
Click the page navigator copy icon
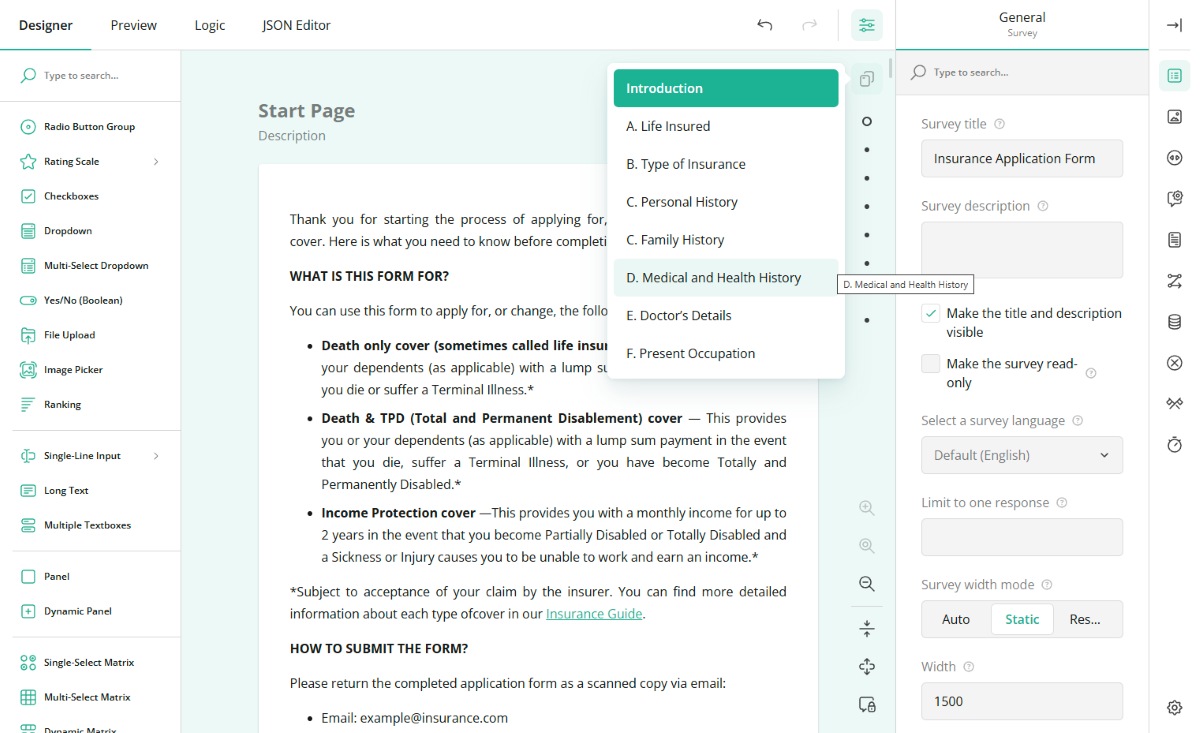point(867,79)
